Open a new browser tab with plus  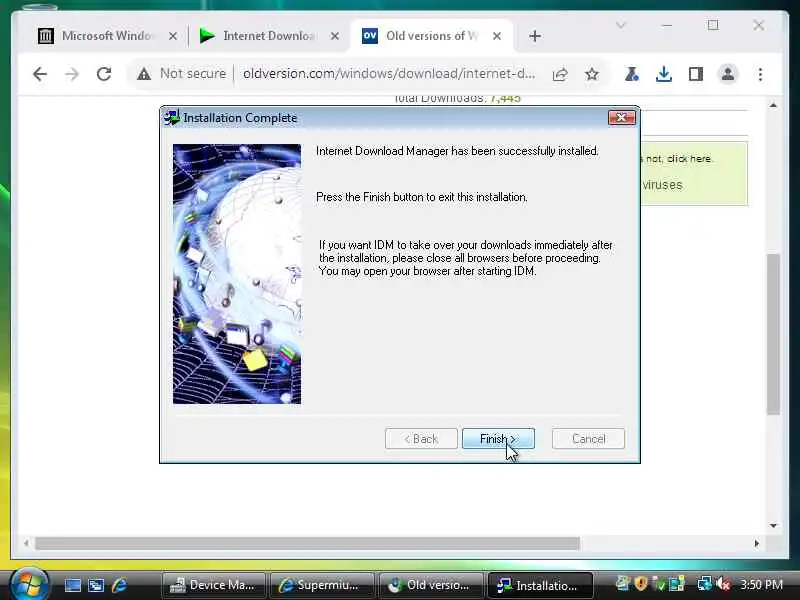[535, 36]
